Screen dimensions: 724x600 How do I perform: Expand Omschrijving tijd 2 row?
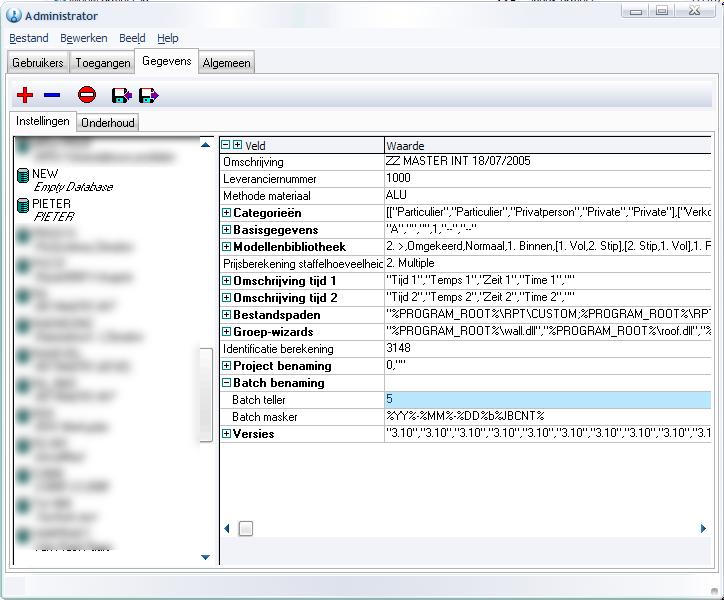(226, 297)
